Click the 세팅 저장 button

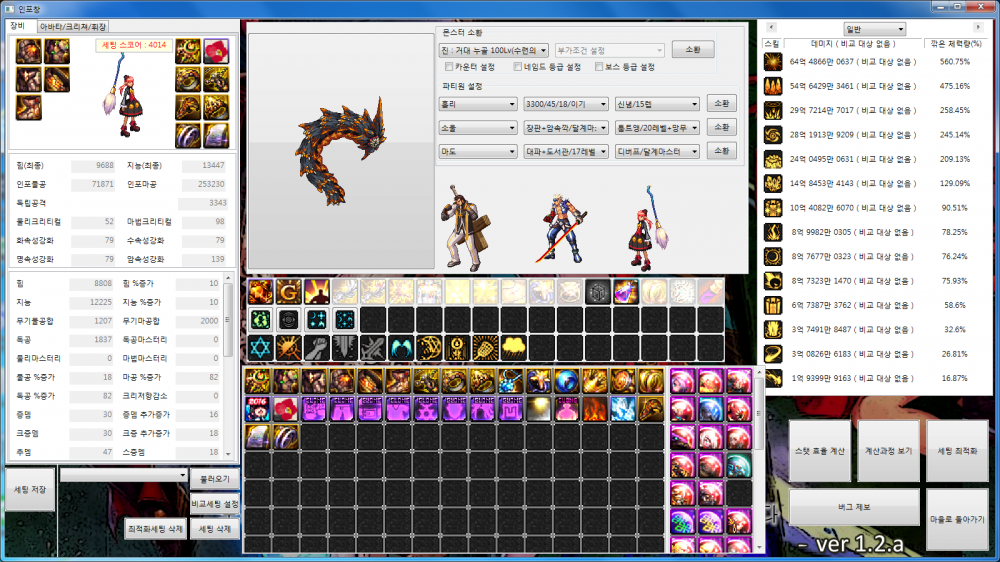point(30,489)
